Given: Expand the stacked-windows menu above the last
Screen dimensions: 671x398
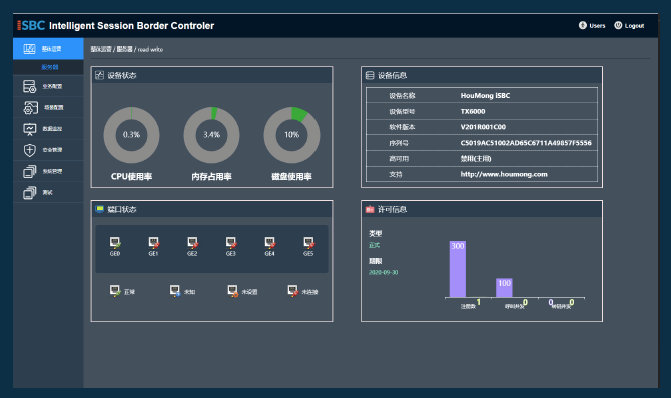Looking at the screenshot, I should pos(30,172).
